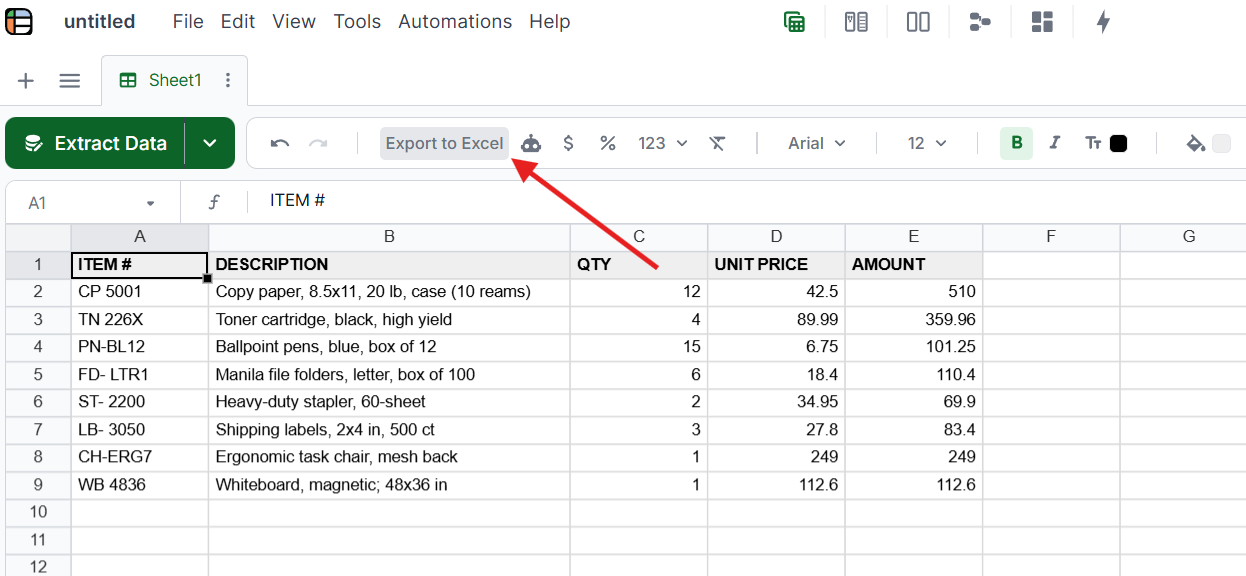The height and width of the screenshot is (576, 1246).
Task: Clear formatting icon
Action: pyautogui.click(x=717, y=143)
